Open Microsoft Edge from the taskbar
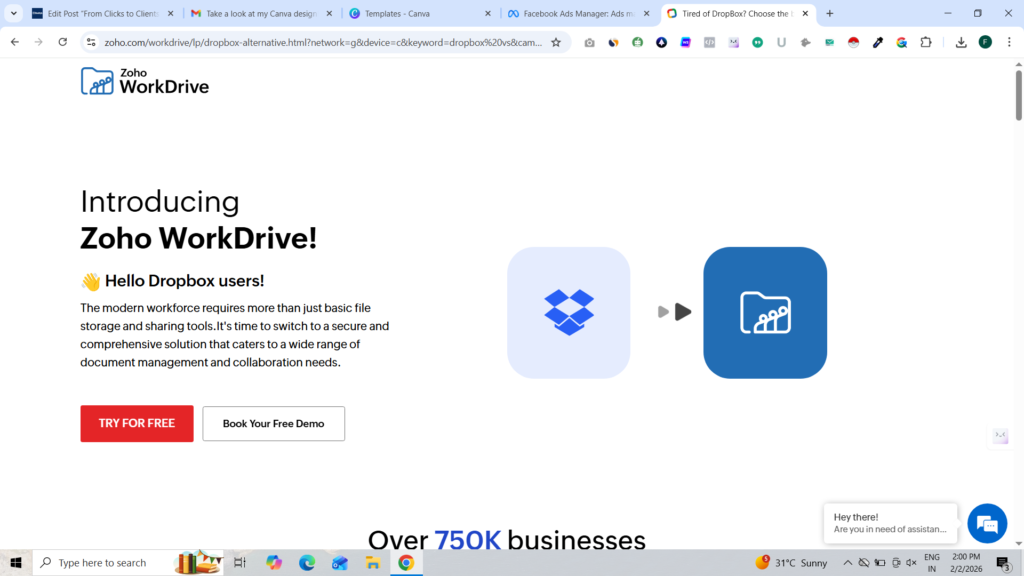The height and width of the screenshot is (576, 1024). [307, 563]
